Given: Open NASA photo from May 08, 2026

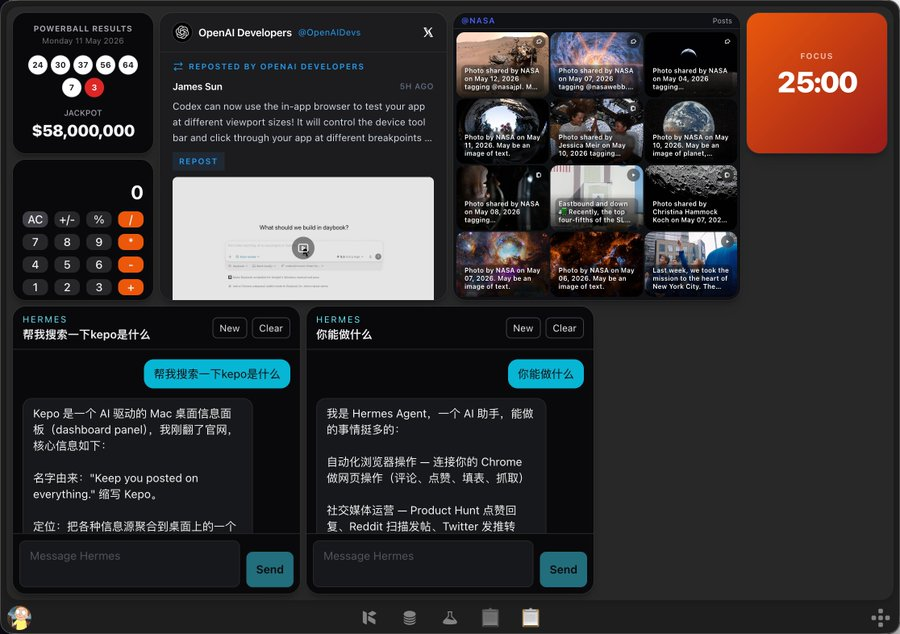Looking at the screenshot, I should 502,197.
